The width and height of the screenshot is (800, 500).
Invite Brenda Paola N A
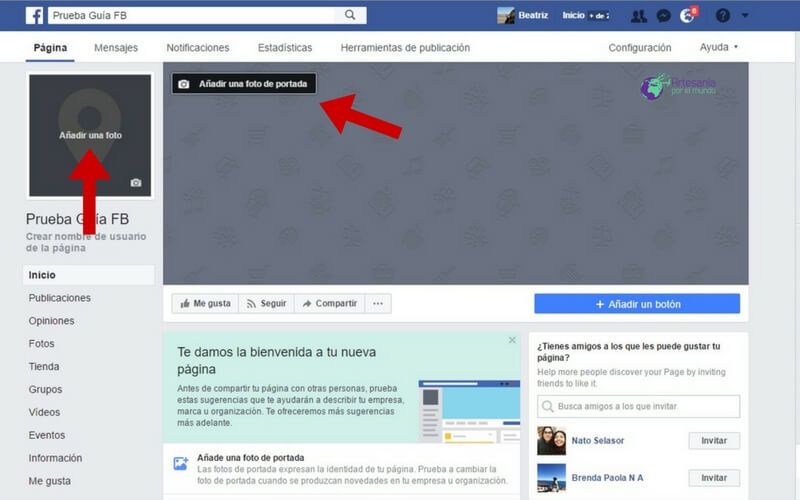point(714,478)
